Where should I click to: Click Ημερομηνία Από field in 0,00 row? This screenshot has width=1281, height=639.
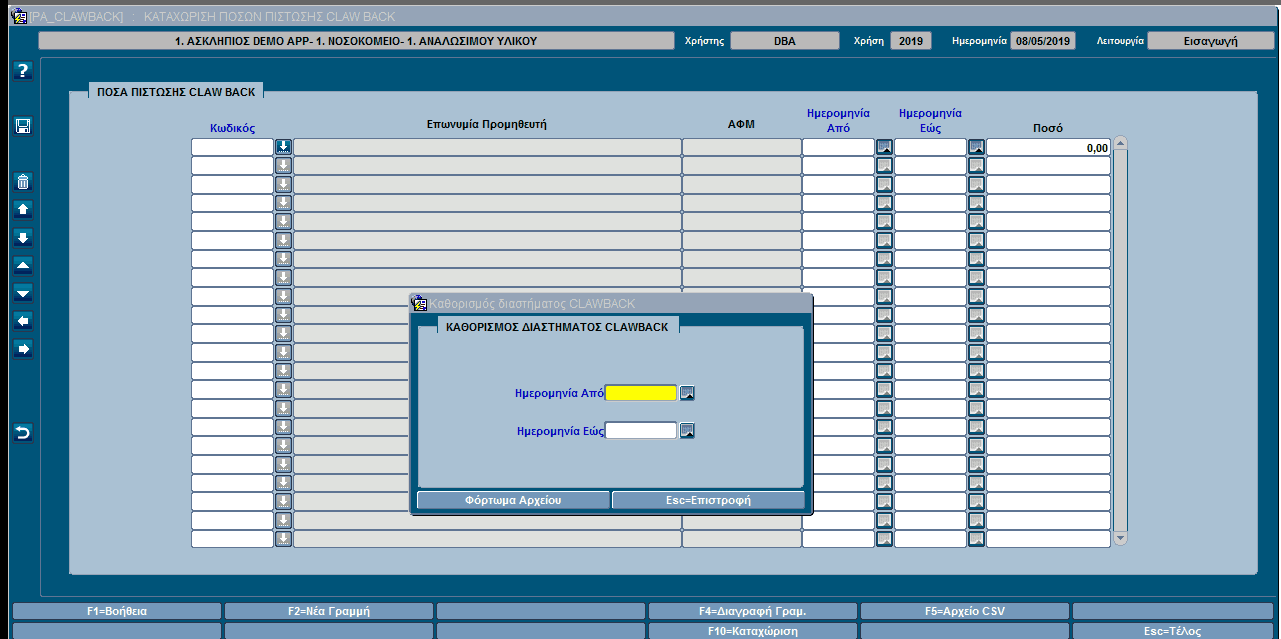tap(838, 147)
